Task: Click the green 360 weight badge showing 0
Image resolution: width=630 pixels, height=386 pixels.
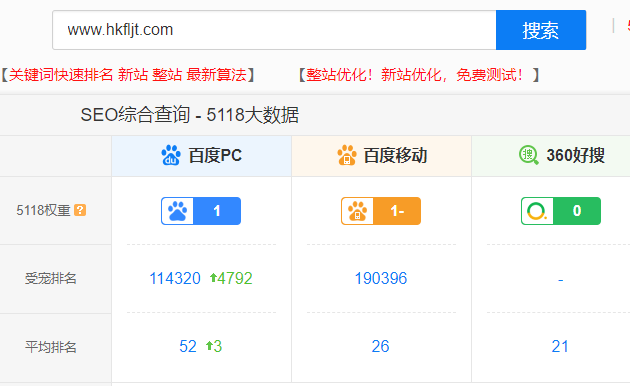Action: tap(561, 211)
